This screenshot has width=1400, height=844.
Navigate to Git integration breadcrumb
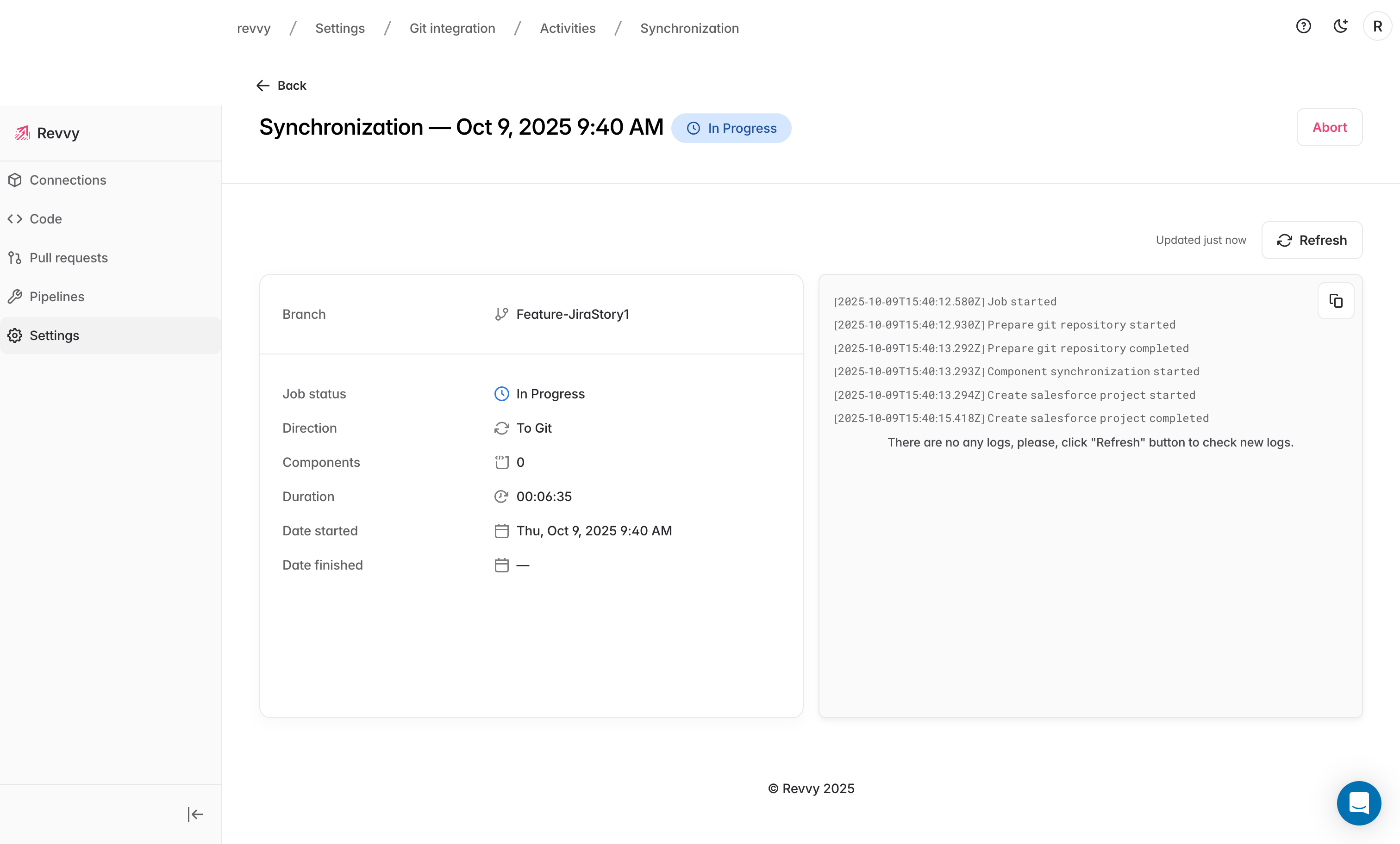(452, 28)
